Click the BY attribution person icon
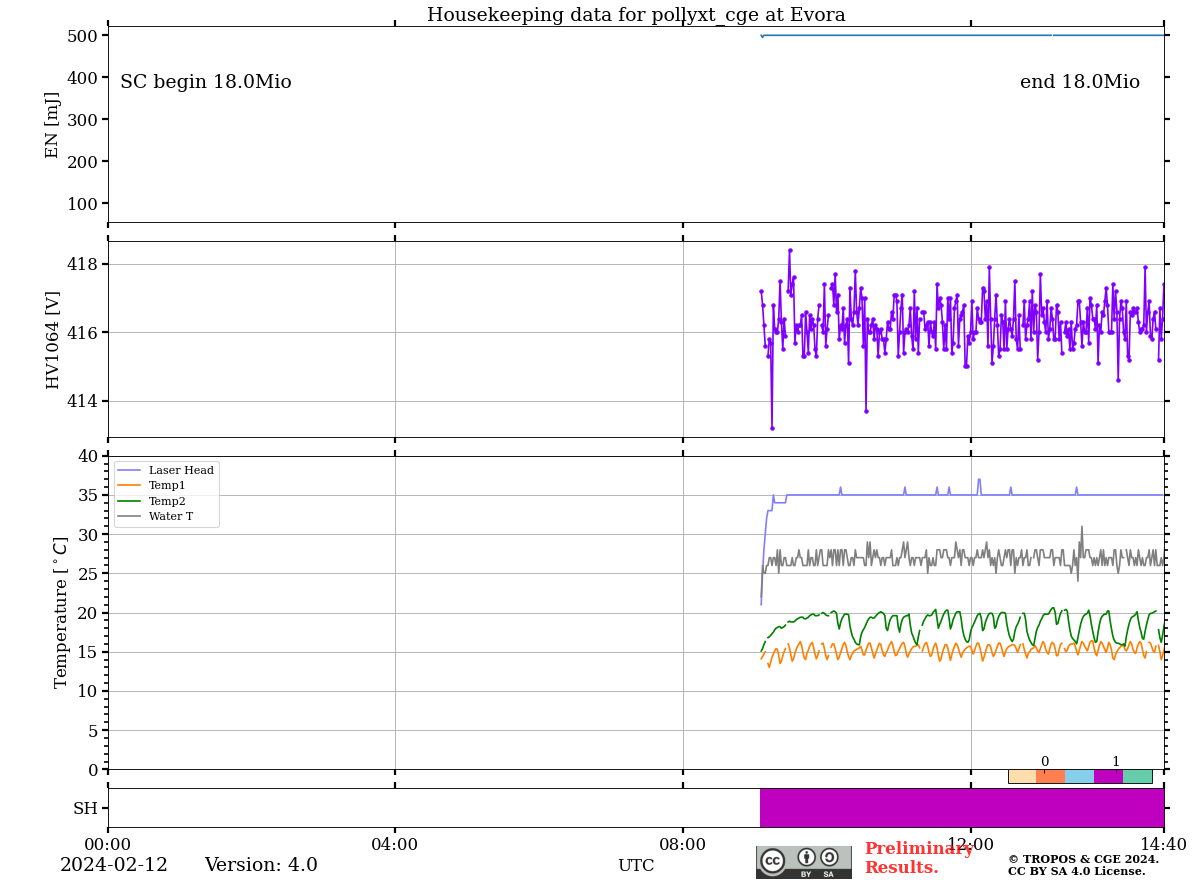This screenshot has width=1200, height=880. pyautogui.click(x=807, y=857)
